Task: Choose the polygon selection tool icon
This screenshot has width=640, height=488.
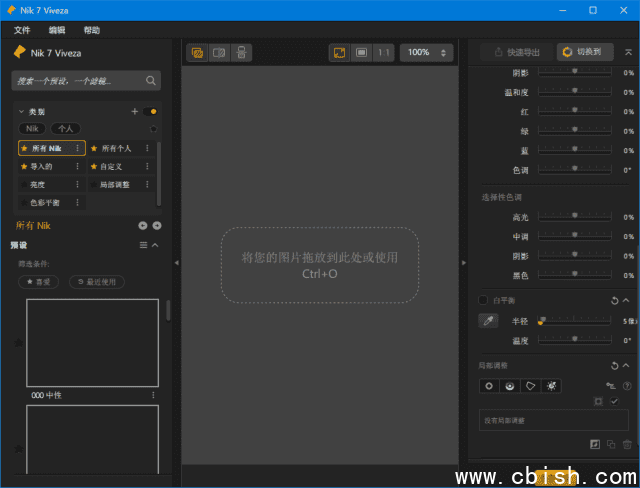Action: [x=531, y=385]
